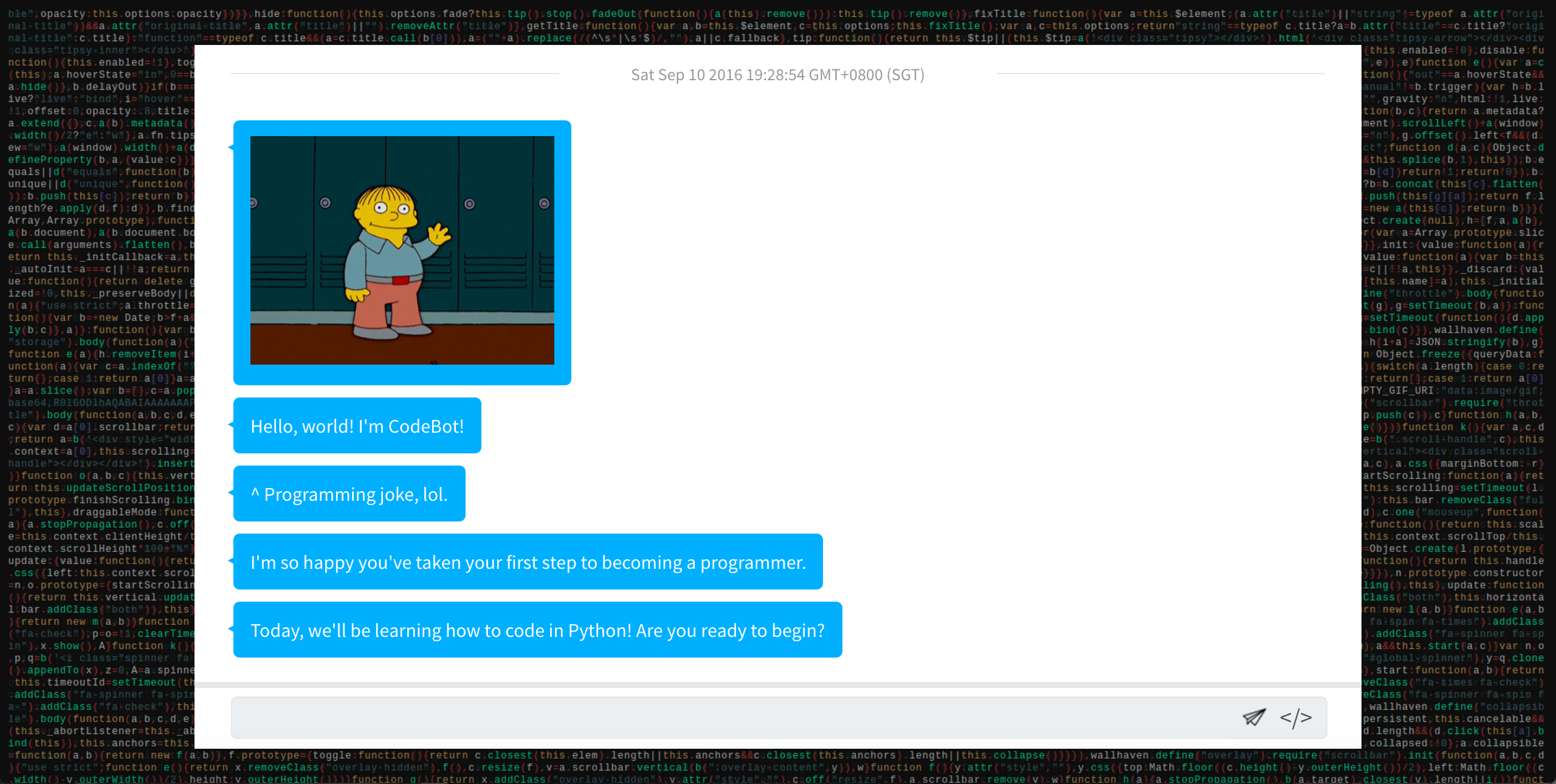Click the blue frame around the image
The image size is (1556, 784).
pos(402,374)
